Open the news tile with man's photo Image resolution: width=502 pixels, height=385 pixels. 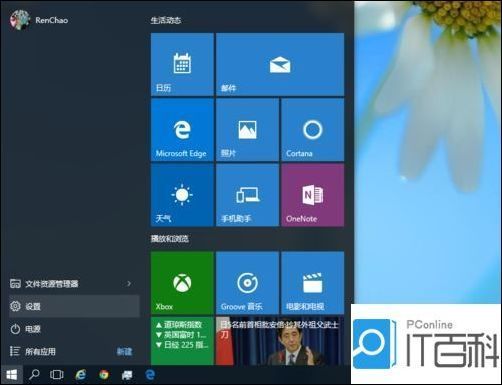(x=280, y=341)
